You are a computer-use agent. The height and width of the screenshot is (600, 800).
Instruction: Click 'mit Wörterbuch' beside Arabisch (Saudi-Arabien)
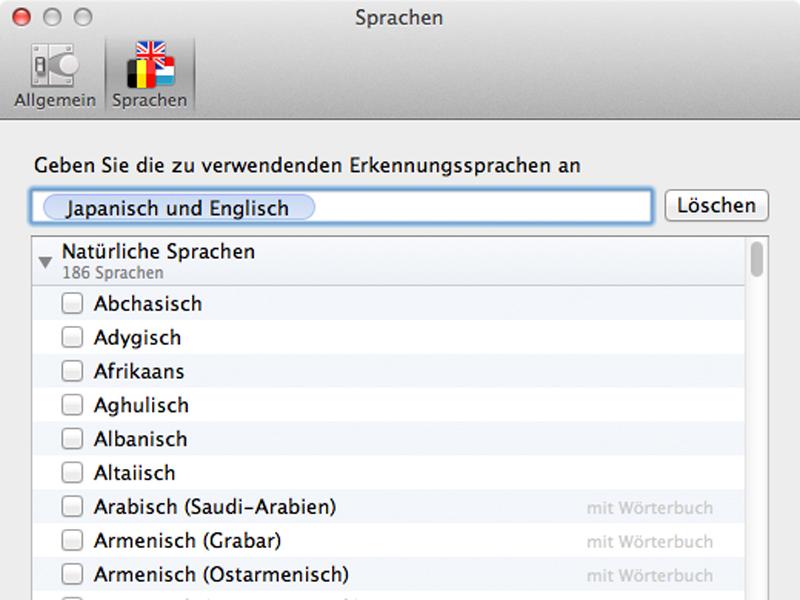coord(649,508)
